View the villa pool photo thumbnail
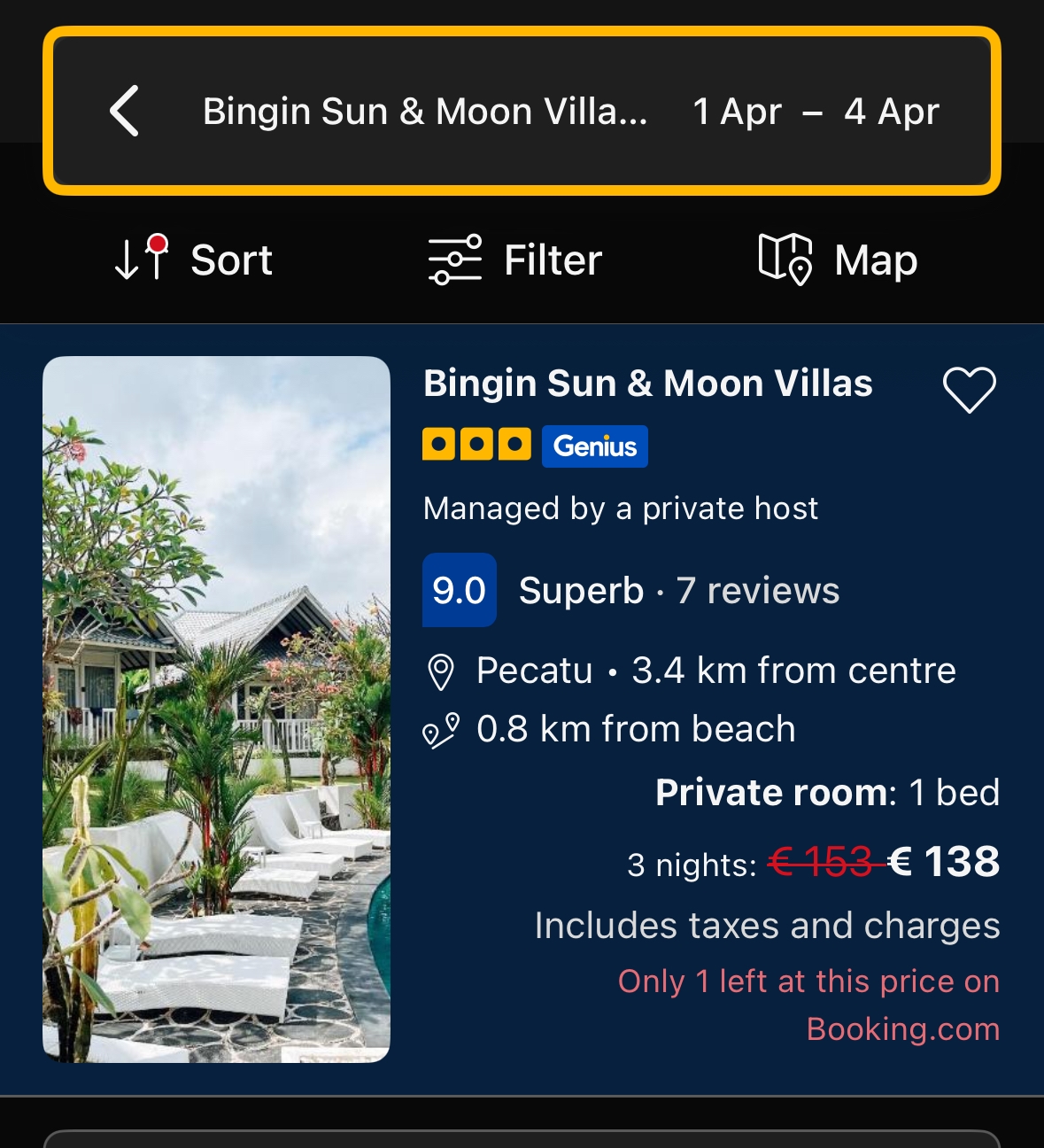1044x1148 pixels. click(216, 709)
